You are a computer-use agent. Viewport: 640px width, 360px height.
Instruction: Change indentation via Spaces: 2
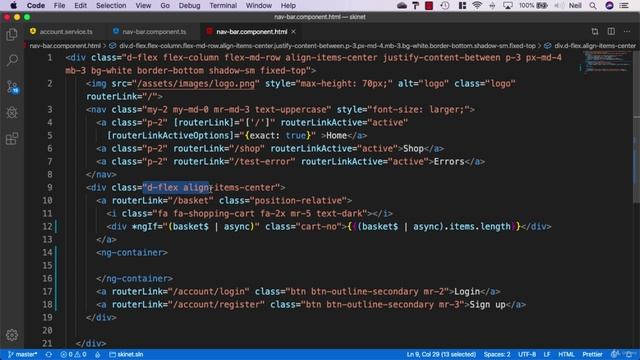coord(497,354)
